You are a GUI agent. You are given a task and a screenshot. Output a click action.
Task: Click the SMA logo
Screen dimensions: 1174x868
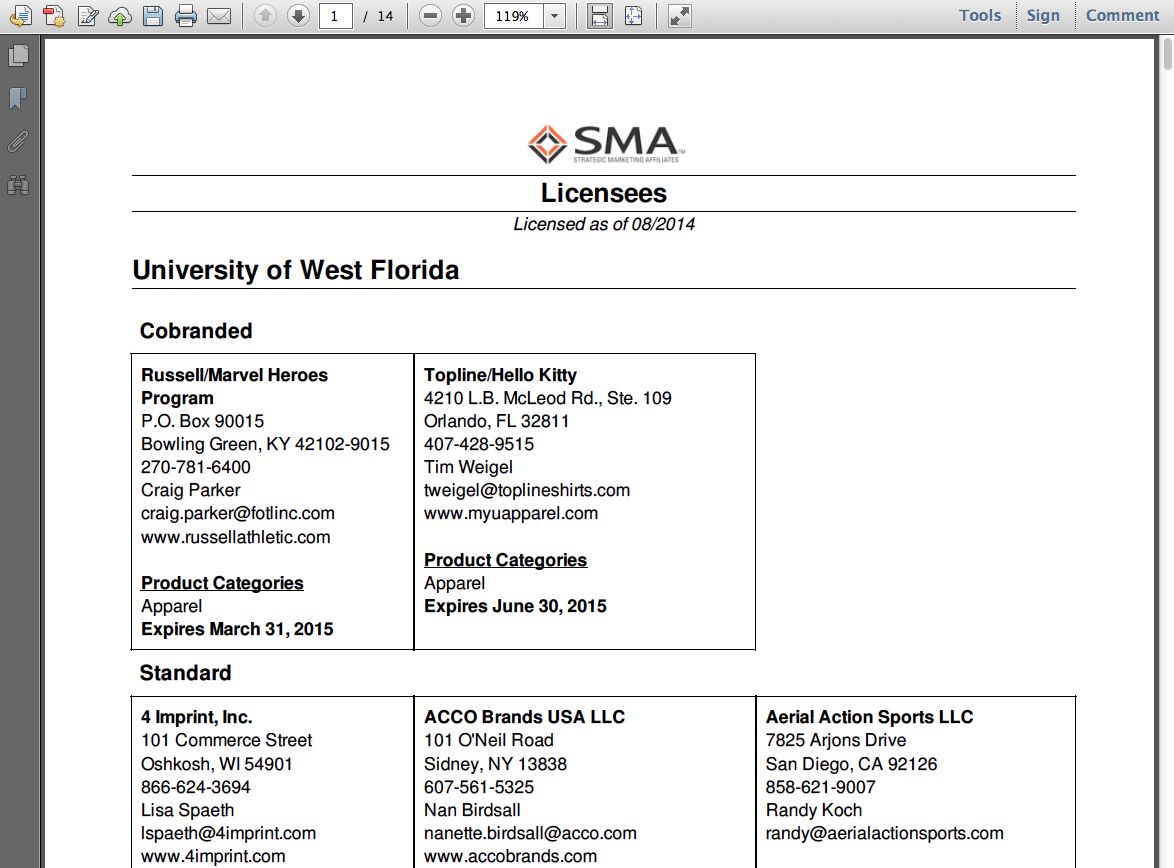pos(605,144)
